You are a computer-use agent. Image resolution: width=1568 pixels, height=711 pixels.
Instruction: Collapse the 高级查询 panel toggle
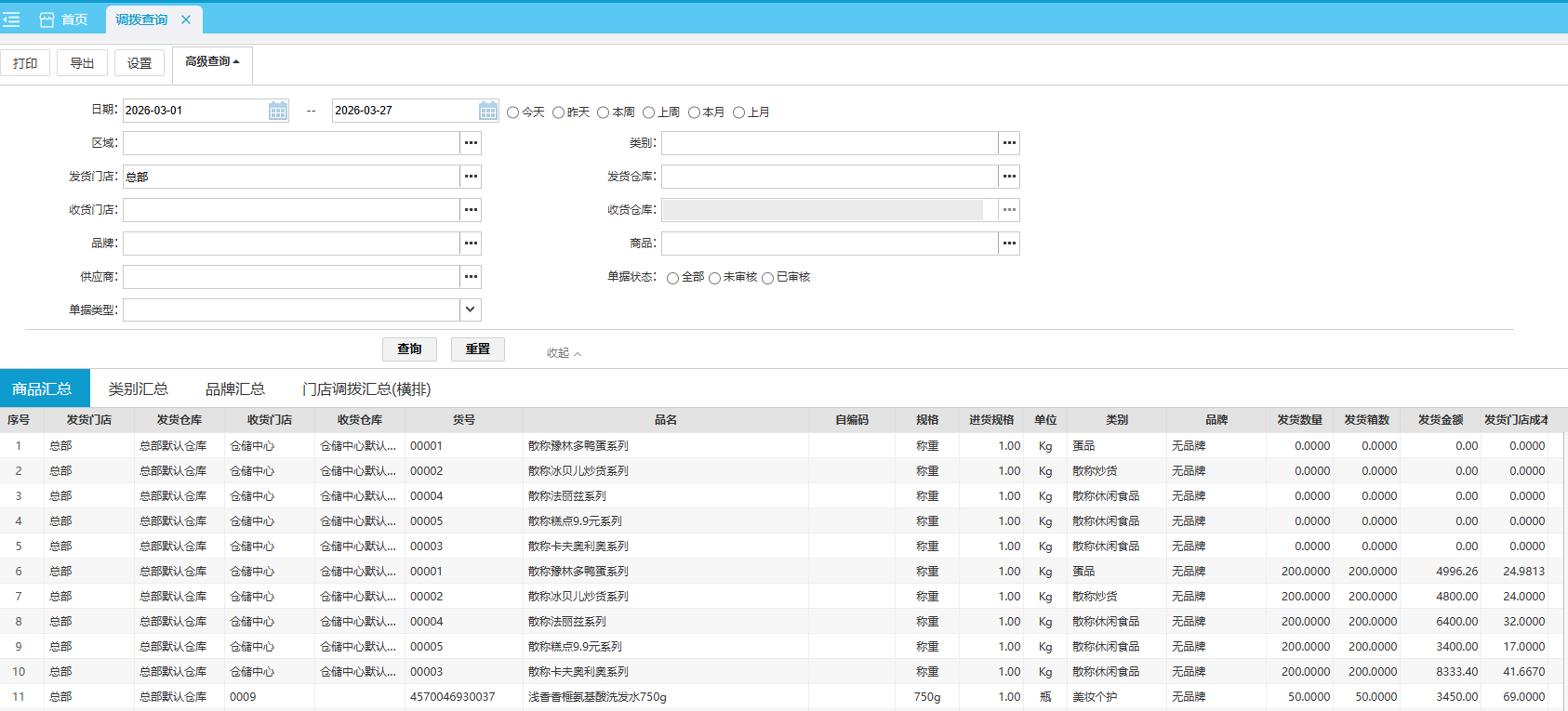pos(212,62)
